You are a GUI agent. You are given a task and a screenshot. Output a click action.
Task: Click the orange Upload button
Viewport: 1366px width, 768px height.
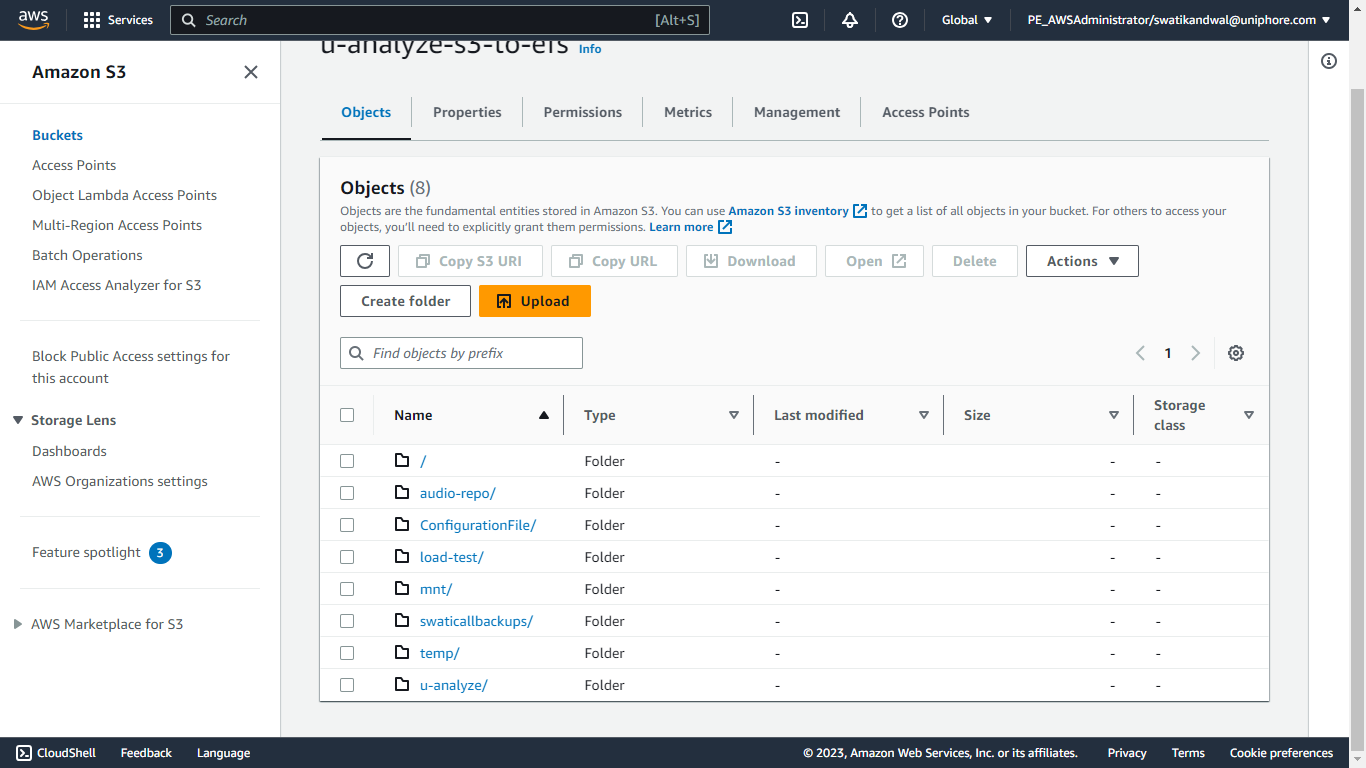[535, 301]
